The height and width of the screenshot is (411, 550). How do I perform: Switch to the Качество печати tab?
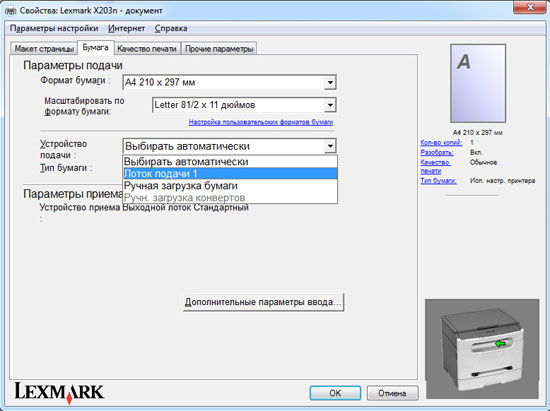[147, 49]
